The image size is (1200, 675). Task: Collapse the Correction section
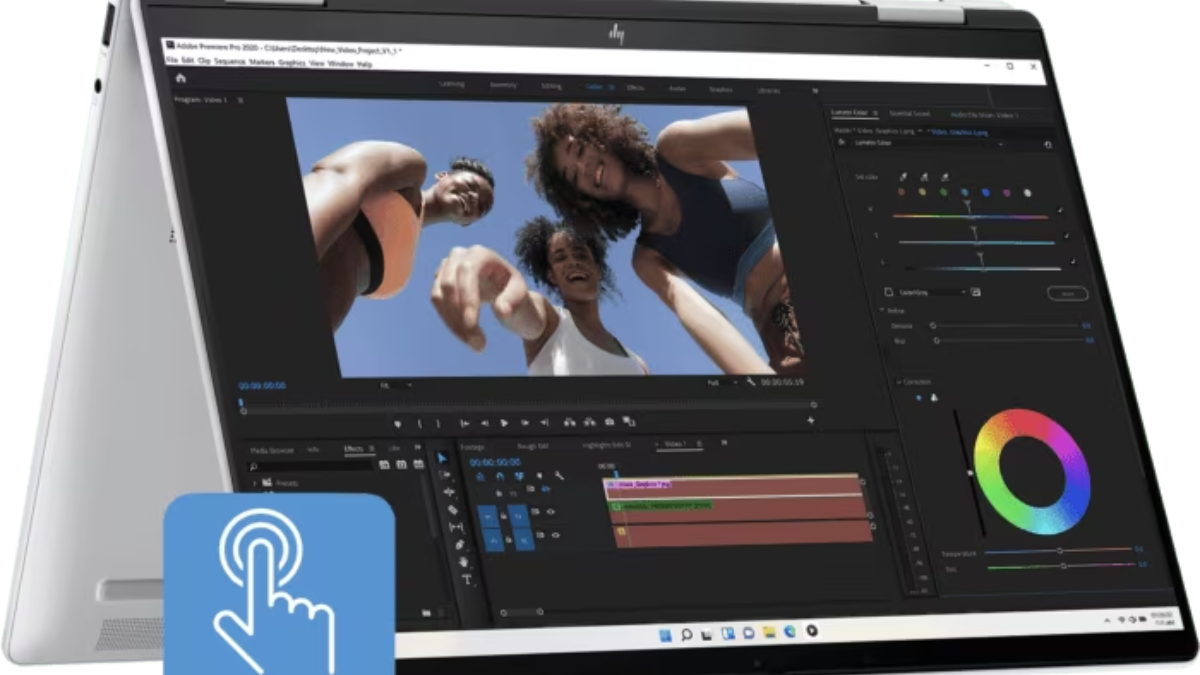(899, 382)
